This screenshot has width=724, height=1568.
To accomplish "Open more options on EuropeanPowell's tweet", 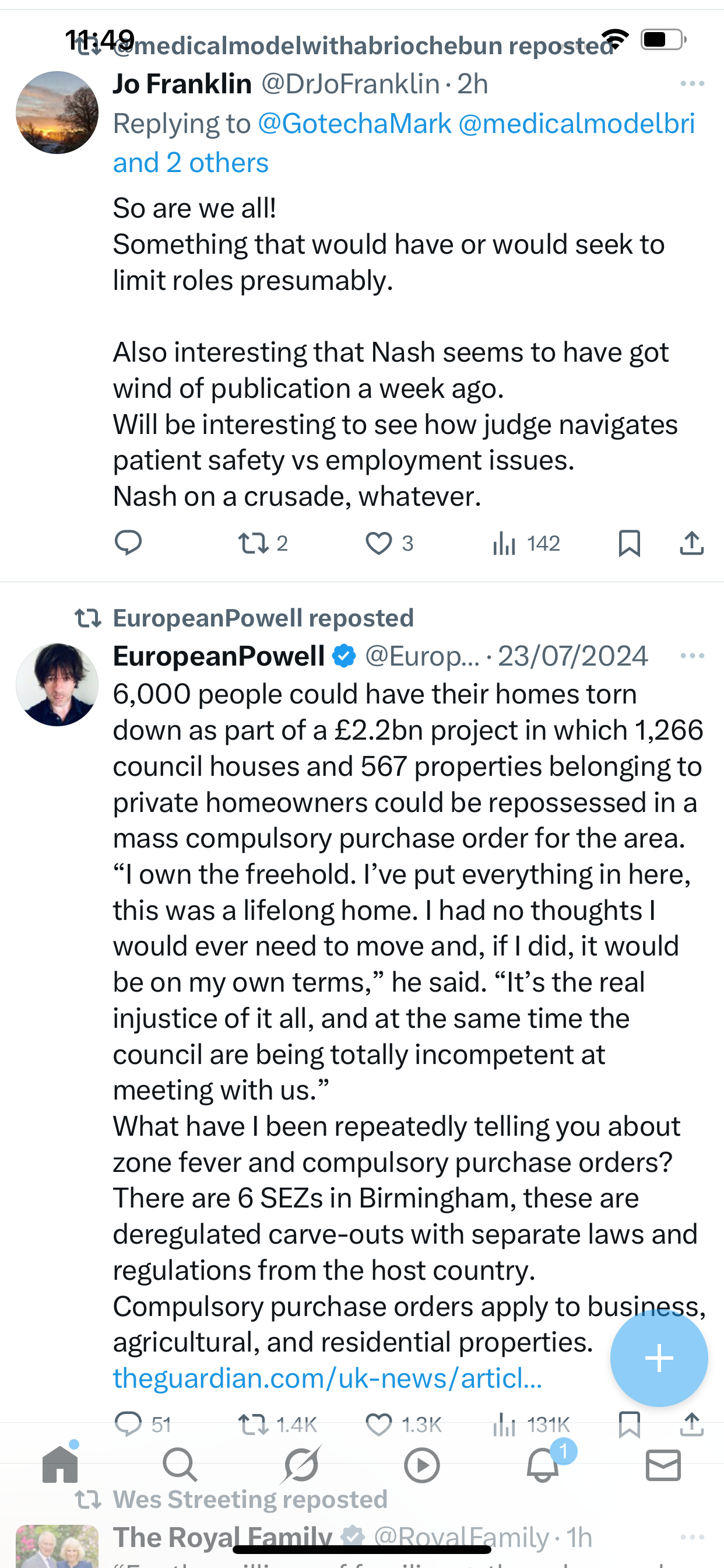I will coord(692,656).
